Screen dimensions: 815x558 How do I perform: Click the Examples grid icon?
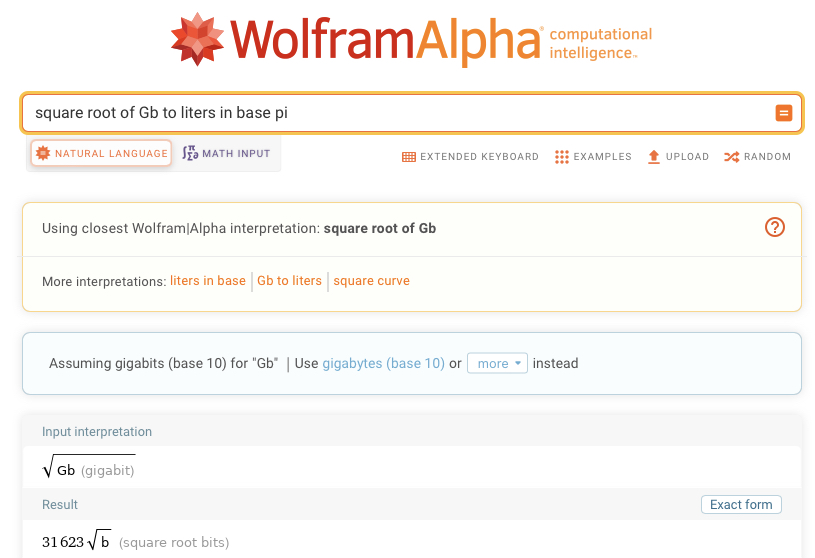[561, 157]
